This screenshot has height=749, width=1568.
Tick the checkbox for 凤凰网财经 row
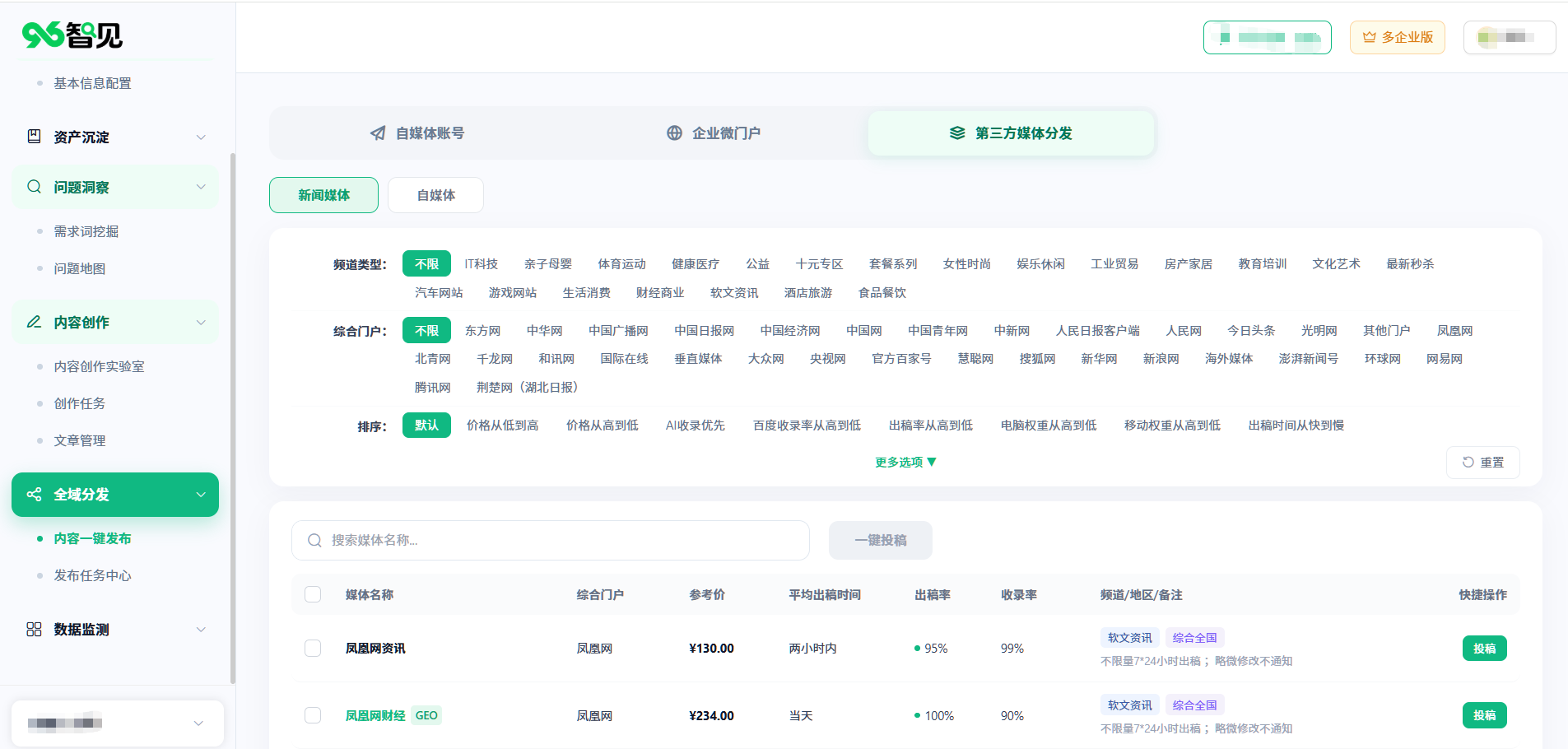coord(313,716)
